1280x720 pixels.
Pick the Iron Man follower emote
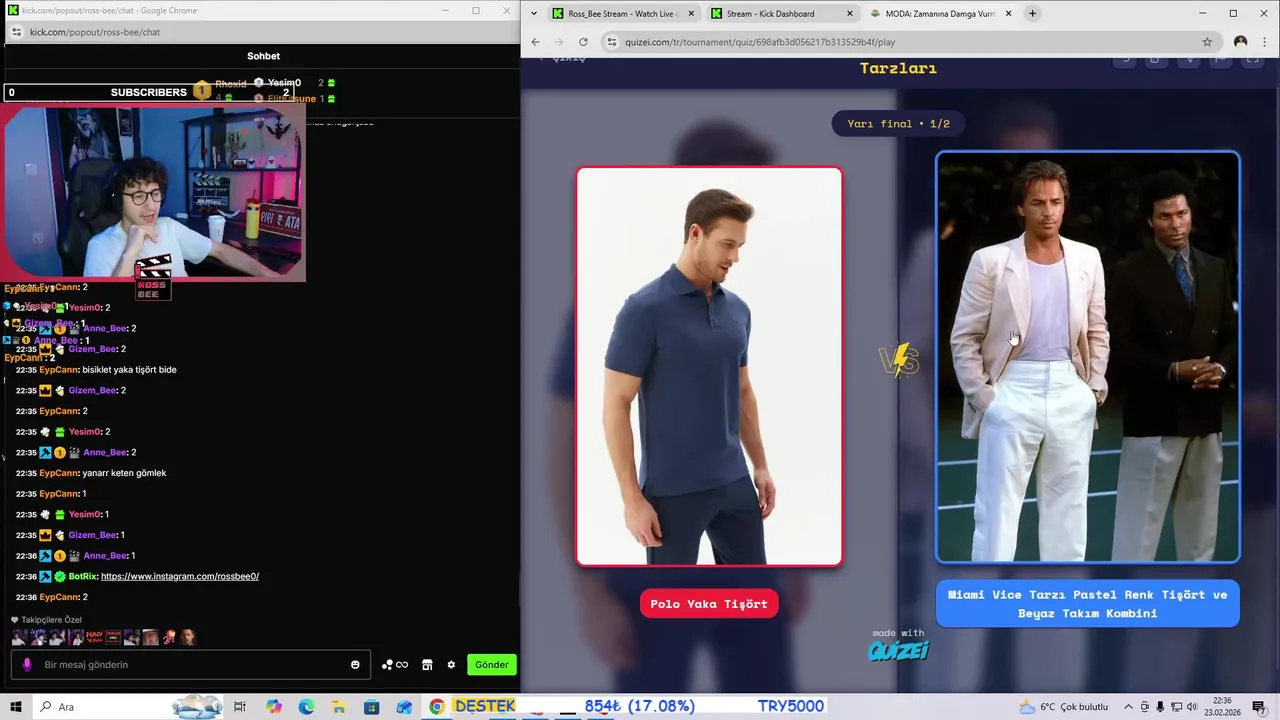pos(169,637)
